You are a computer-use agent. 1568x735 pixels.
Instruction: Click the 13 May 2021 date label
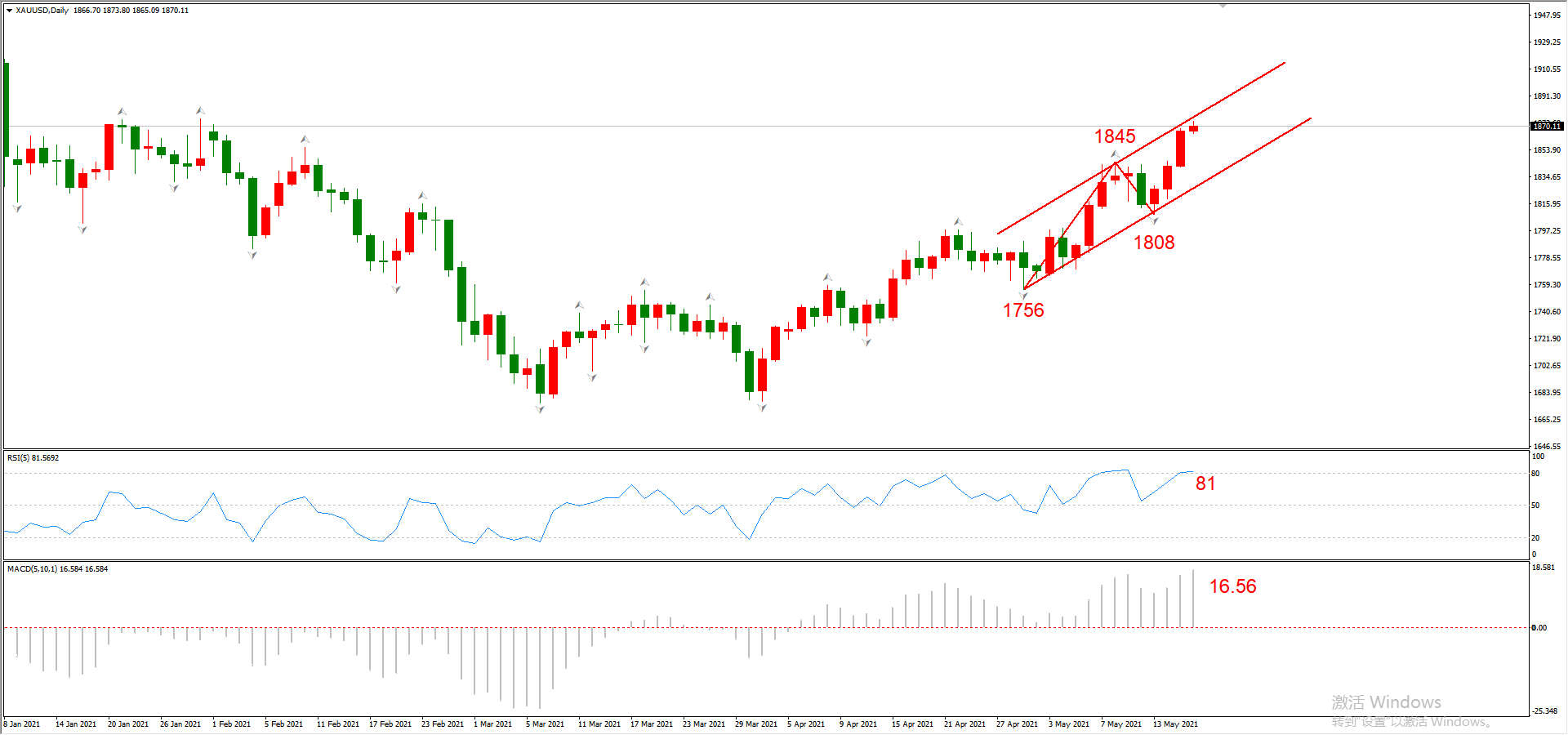pos(1176,724)
